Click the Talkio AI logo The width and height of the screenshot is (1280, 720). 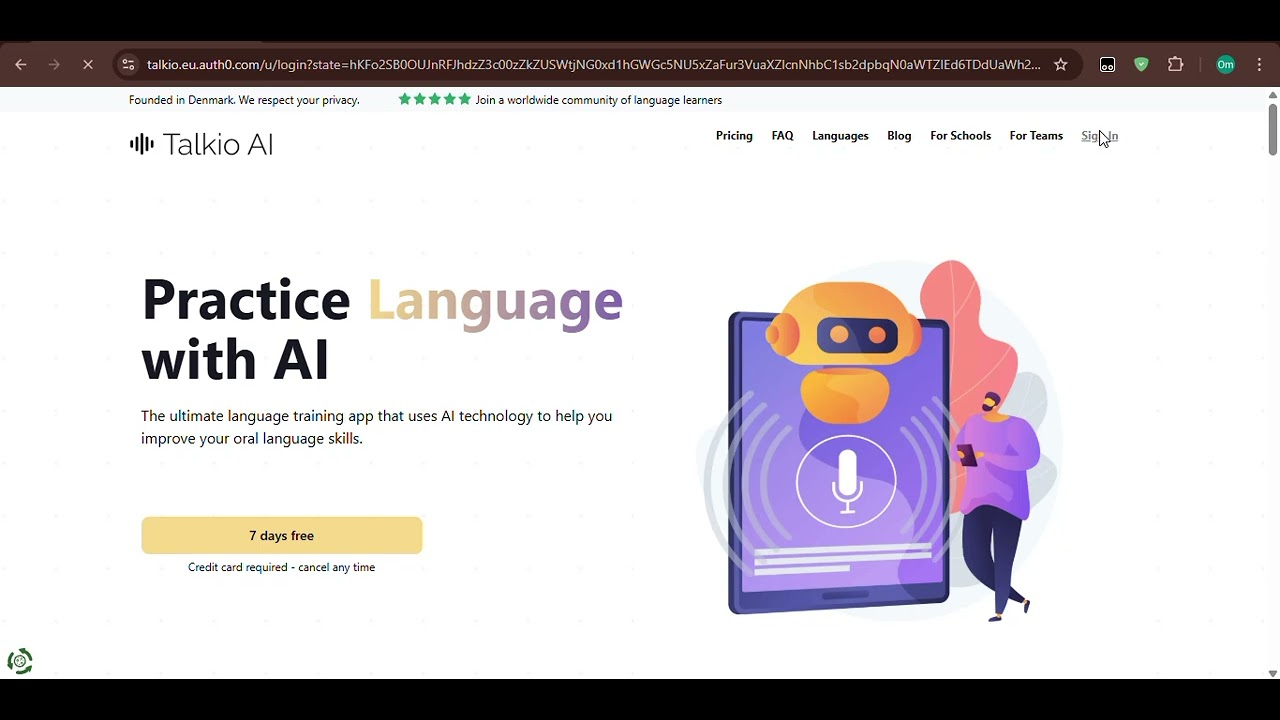click(201, 144)
